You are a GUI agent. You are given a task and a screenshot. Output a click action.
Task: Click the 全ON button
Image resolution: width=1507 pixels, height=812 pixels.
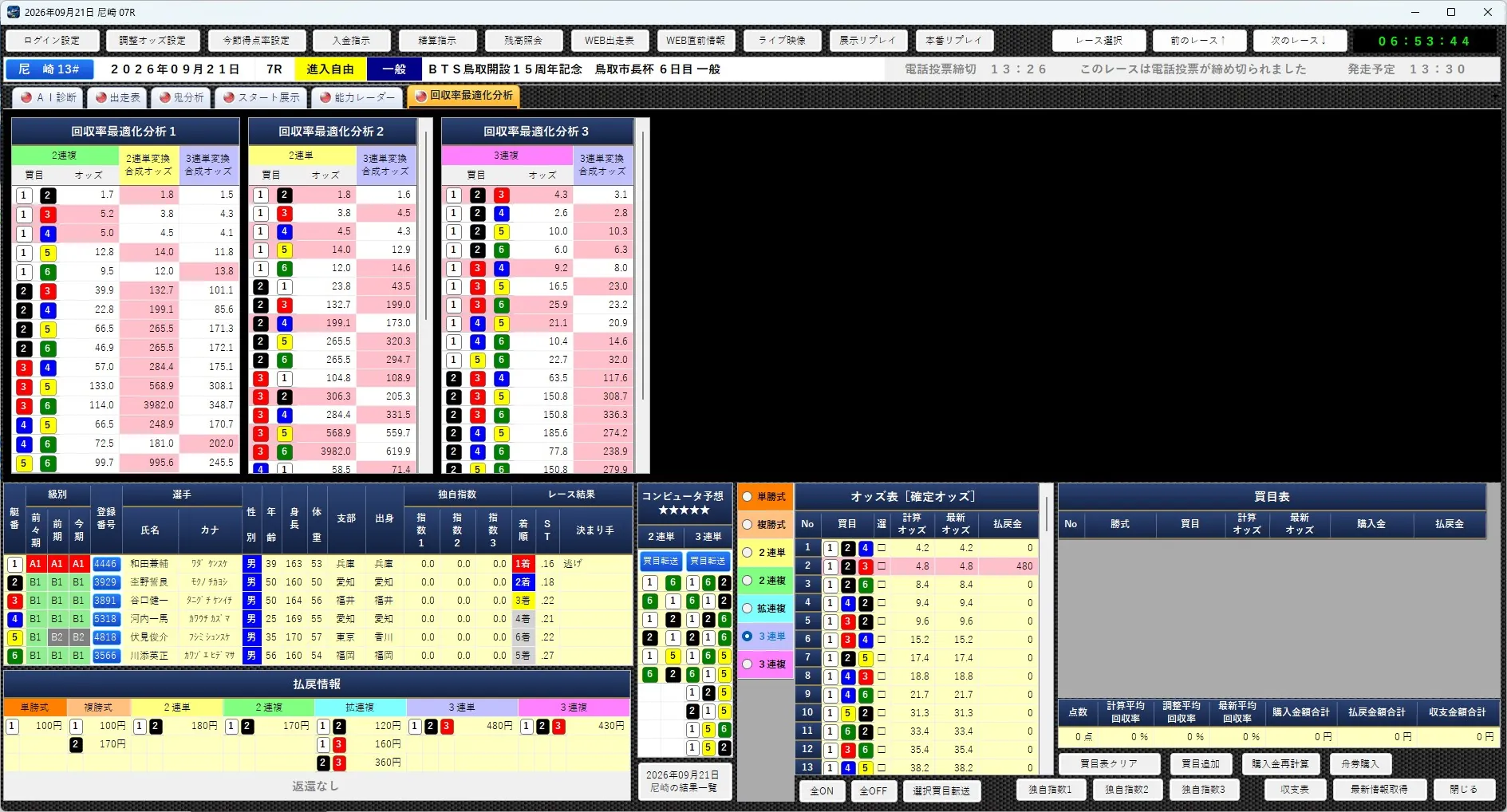point(822,791)
